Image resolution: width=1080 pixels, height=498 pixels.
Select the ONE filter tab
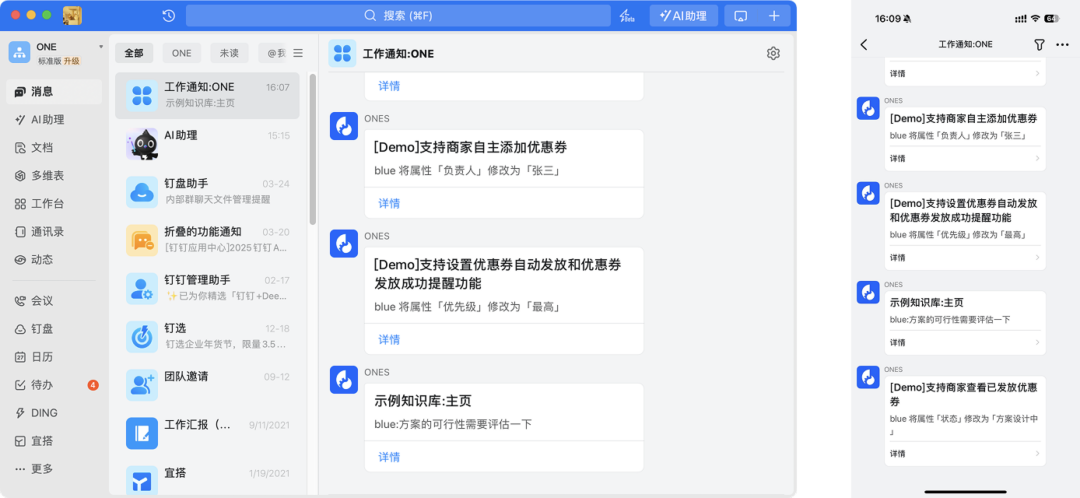click(182, 53)
